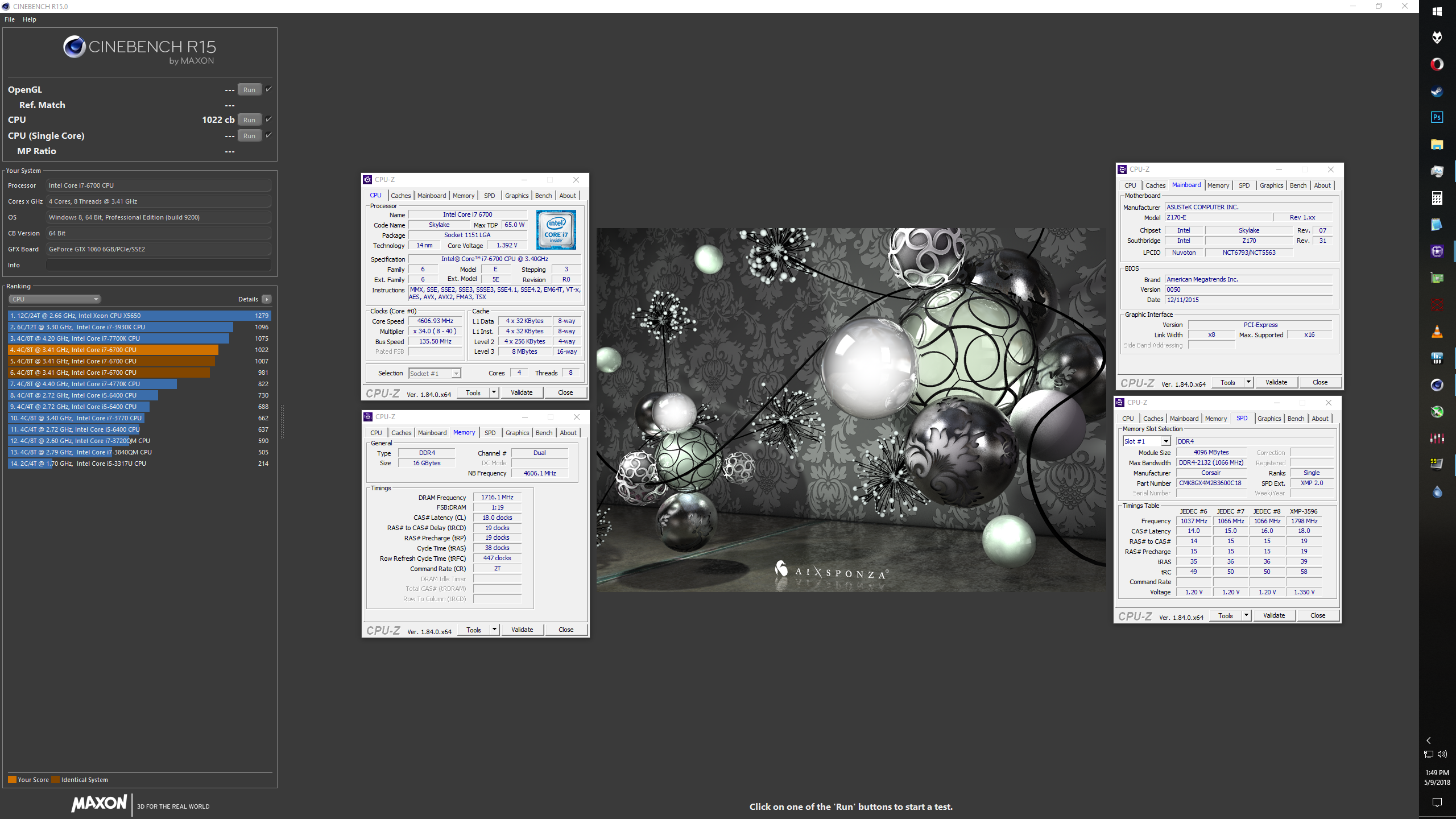The width and height of the screenshot is (1456, 819).
Task: Click Validate in CPU-Z Mainboard window
Action: [x=1276, y=382]
